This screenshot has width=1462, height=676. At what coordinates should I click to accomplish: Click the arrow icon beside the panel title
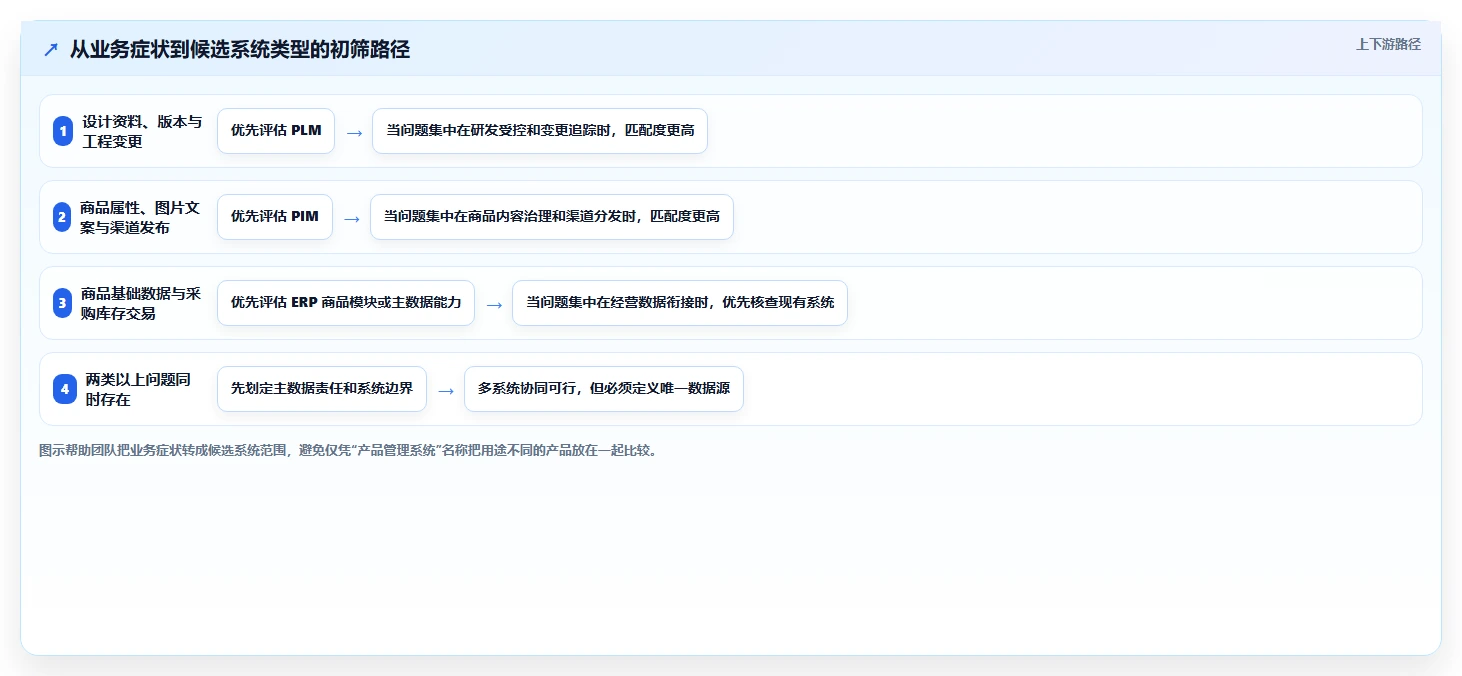51,50
